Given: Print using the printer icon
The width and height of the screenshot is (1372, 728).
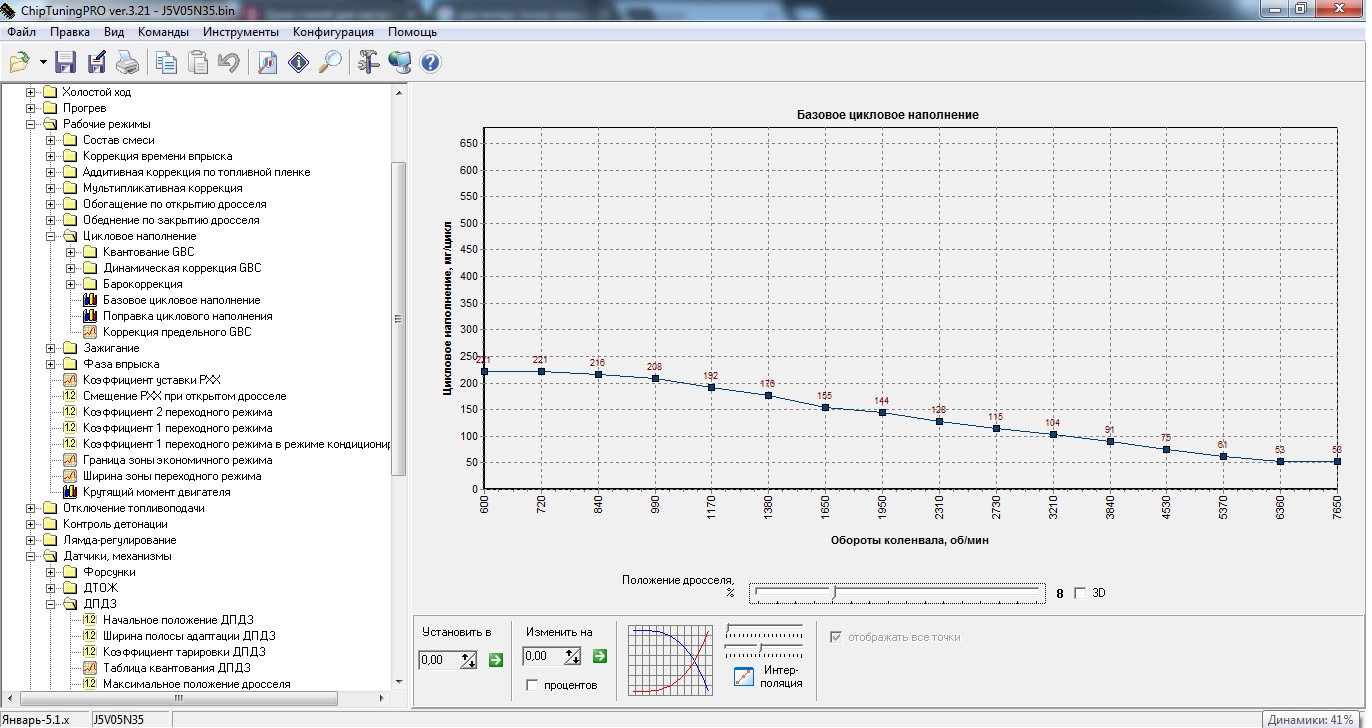Looking at the screenshot, I should (x=127, y=63).
